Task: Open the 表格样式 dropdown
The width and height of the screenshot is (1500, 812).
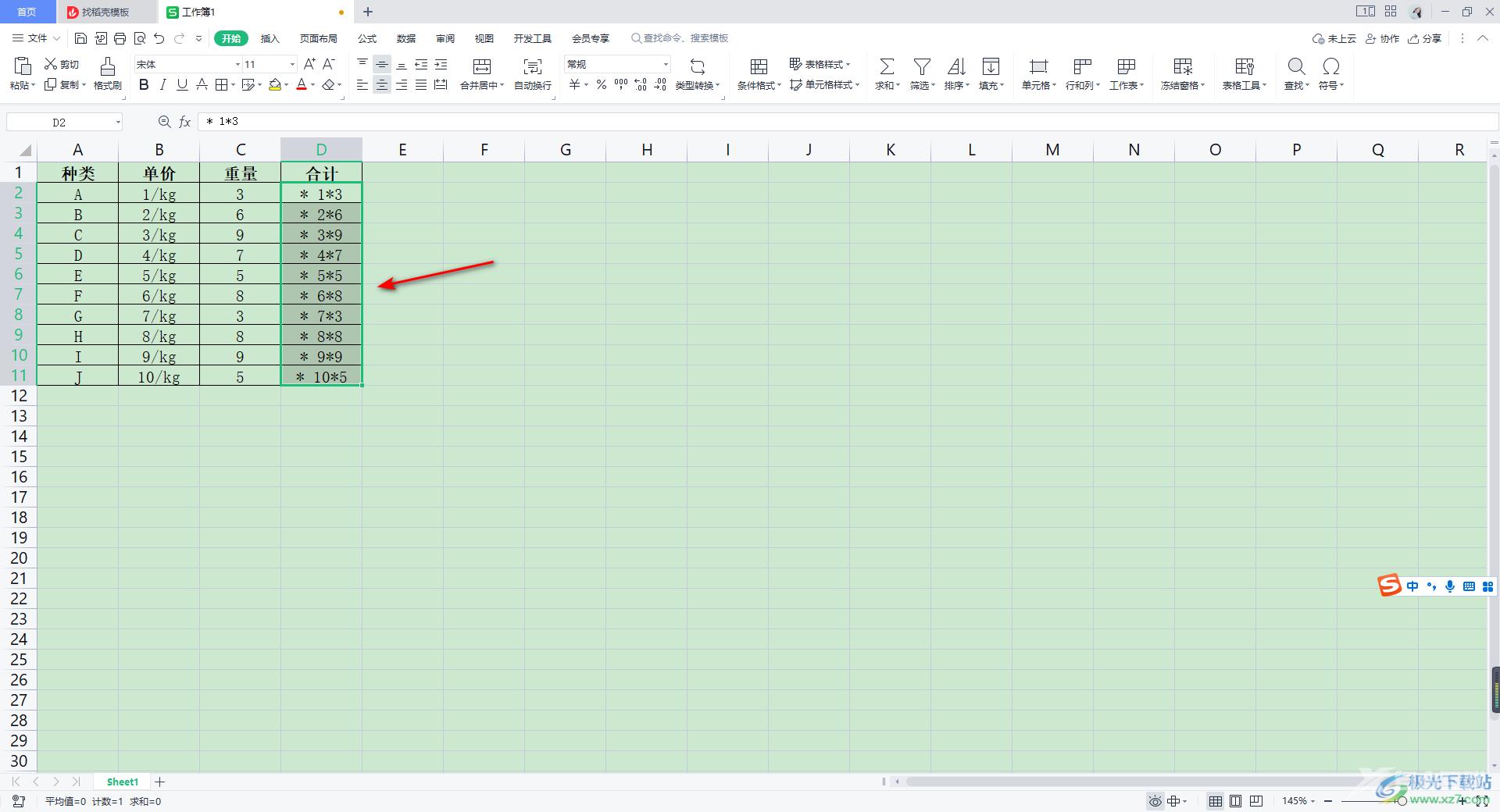Action: click(820, 64)
